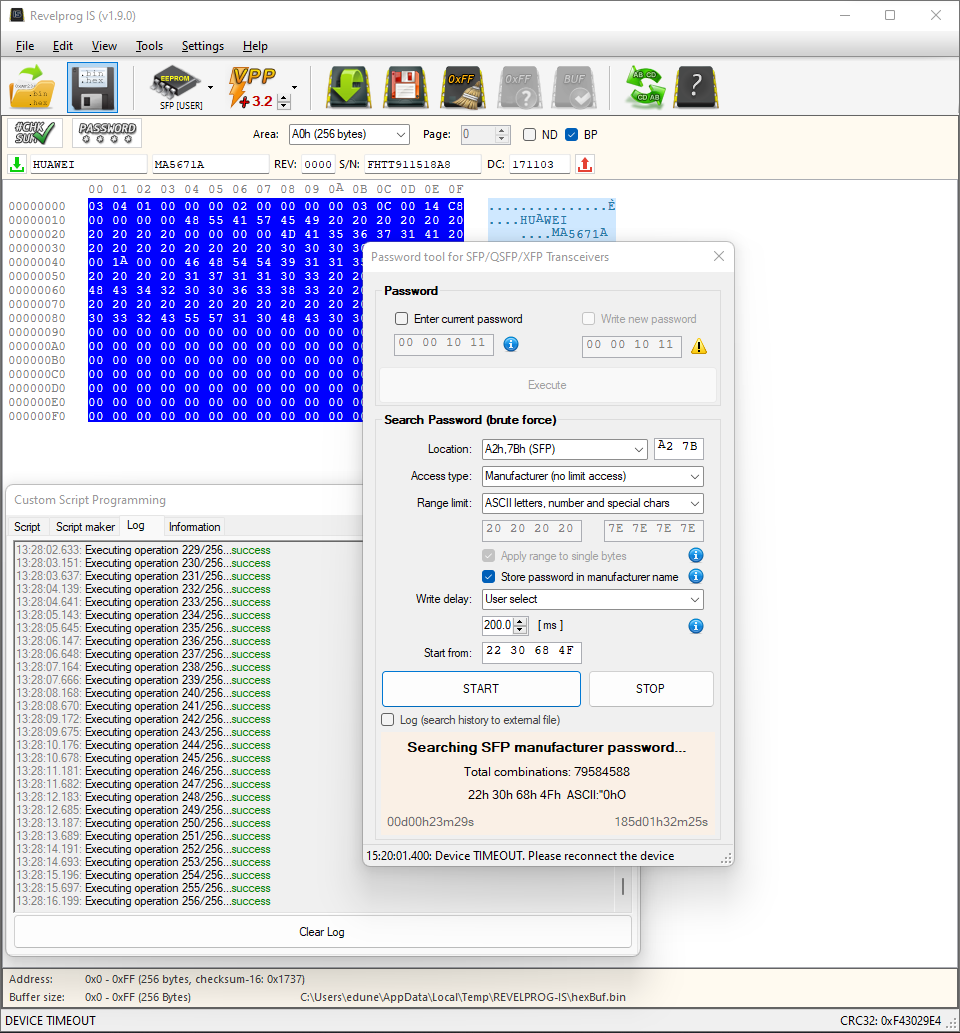The image size is (960, 1033).
Task: Click the Execute password button
Action: (548, 385)
